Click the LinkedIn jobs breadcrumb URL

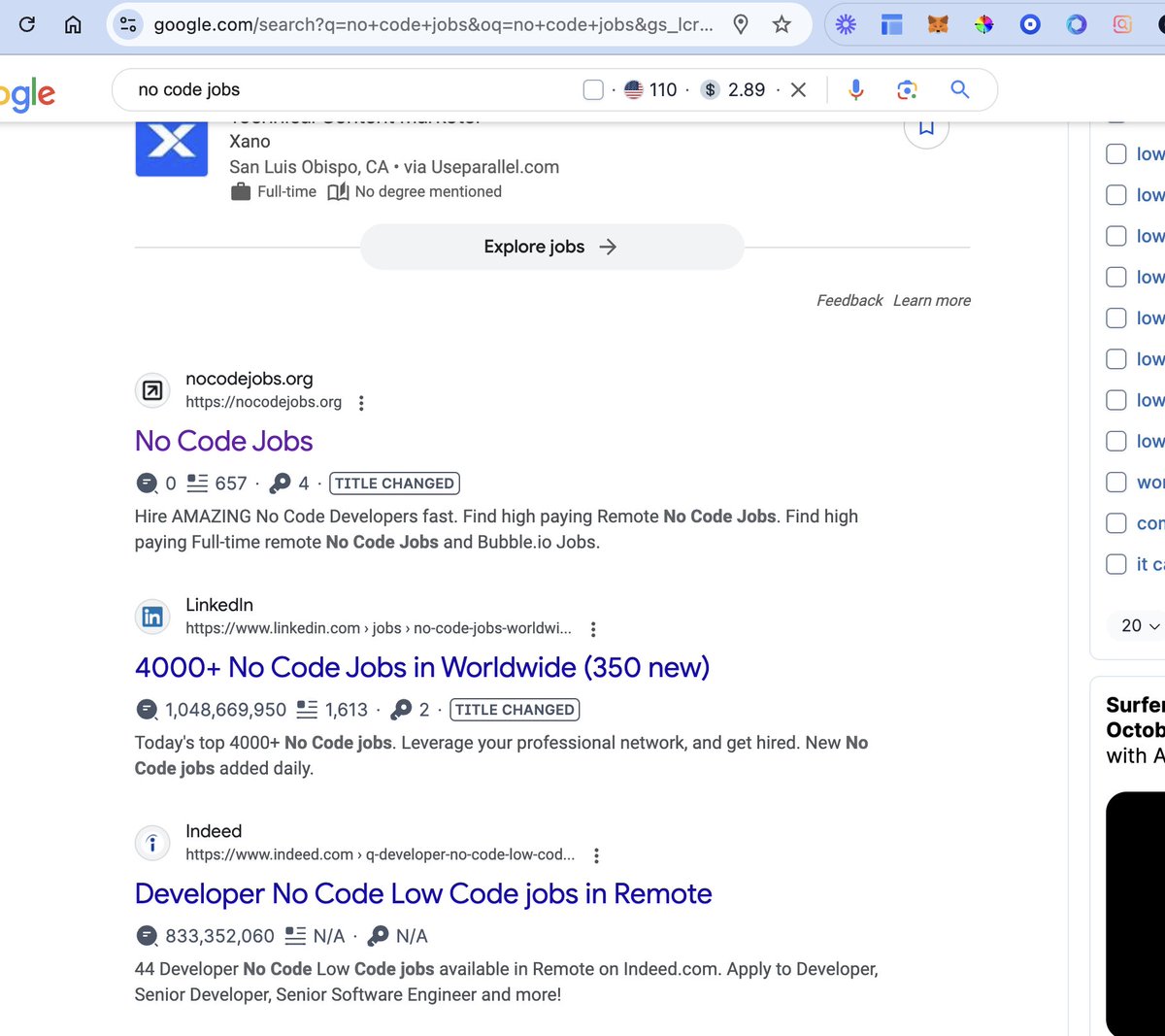[379, 628]
